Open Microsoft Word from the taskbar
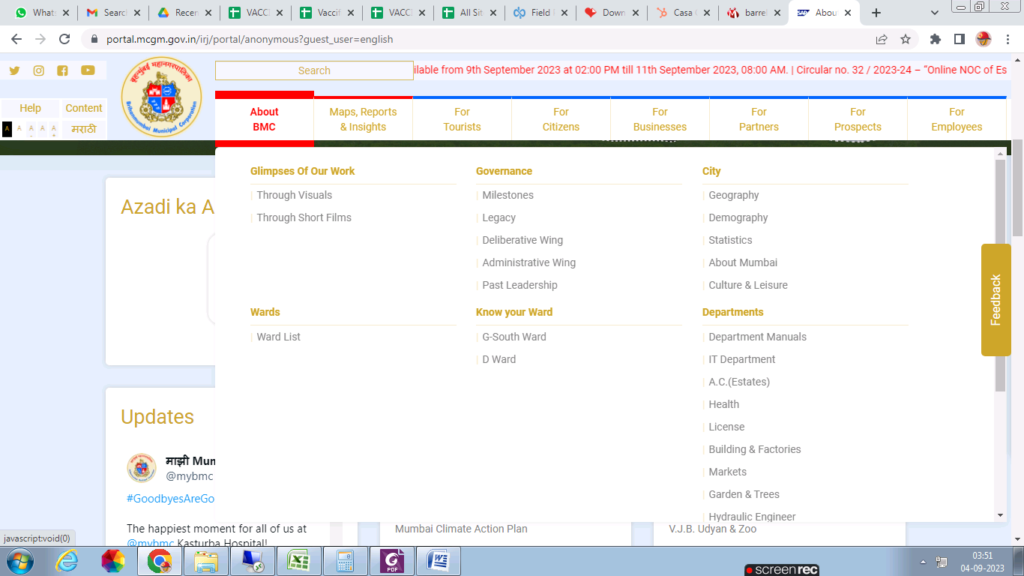This screenshot has height=576, width=1024. click(x=436, y=561)
